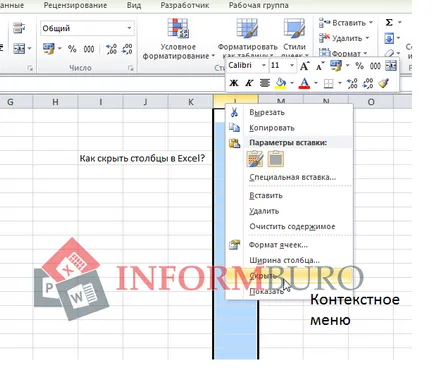Click accounting format icon in mini toolbar
Viewport: 434px width, 392px height.
pyautogui.click(x=336, y=66)
